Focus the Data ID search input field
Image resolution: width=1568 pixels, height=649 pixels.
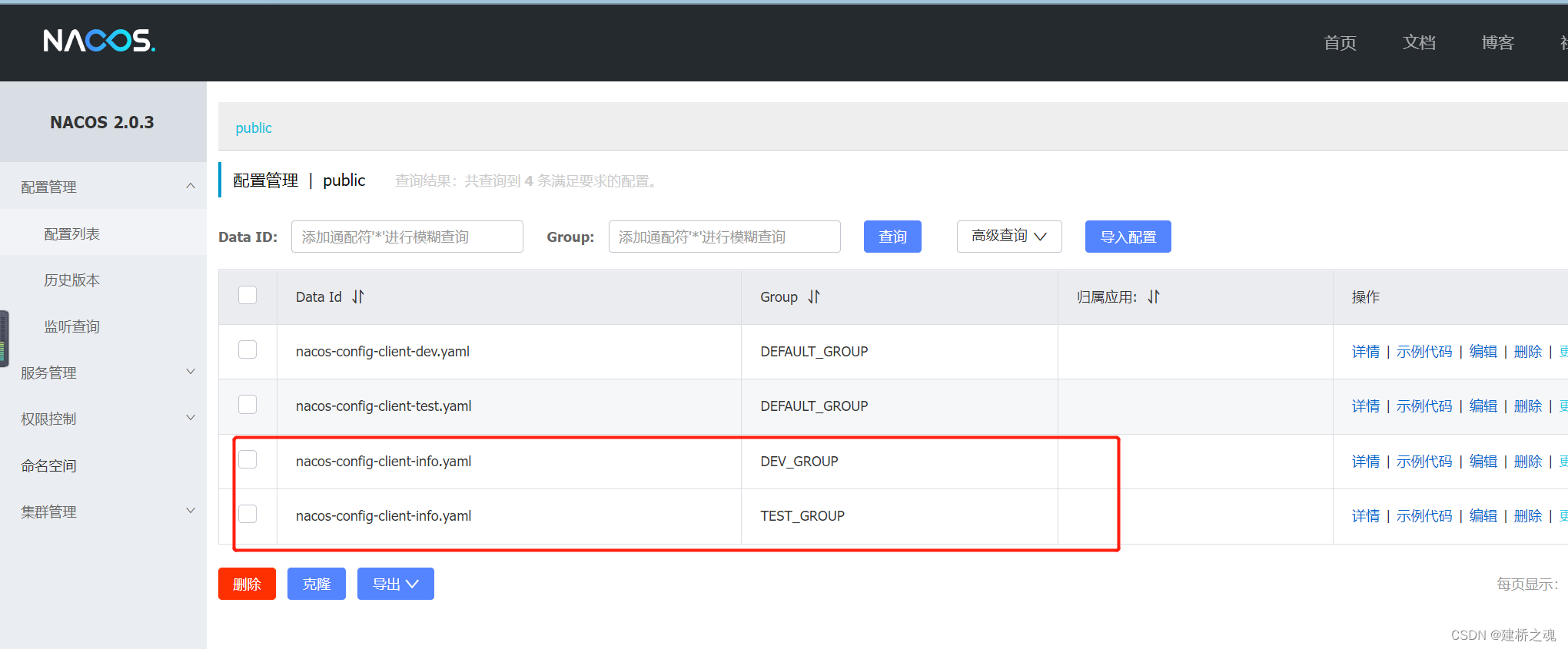coord(407,237)
